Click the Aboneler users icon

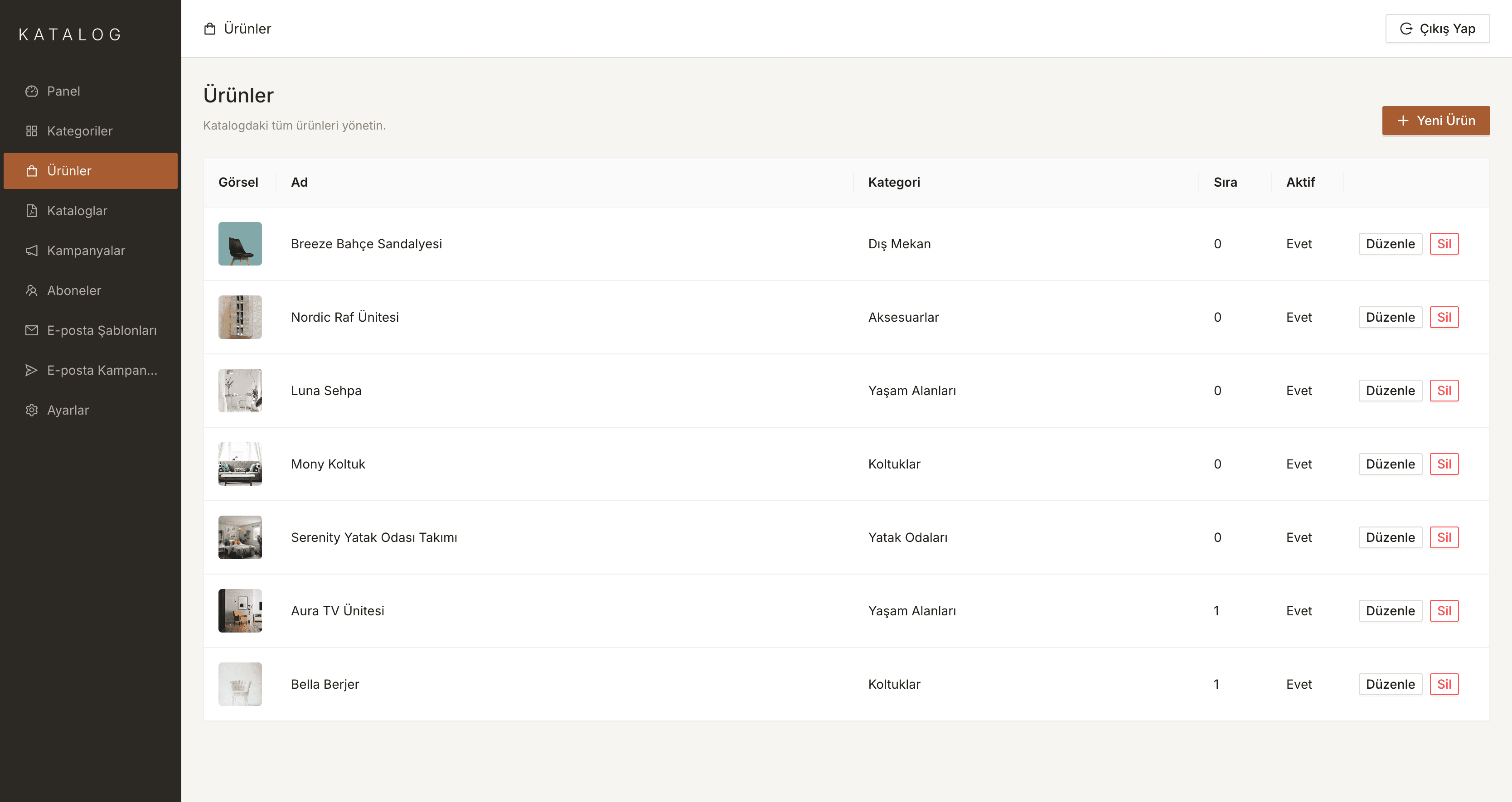(32, 290)
